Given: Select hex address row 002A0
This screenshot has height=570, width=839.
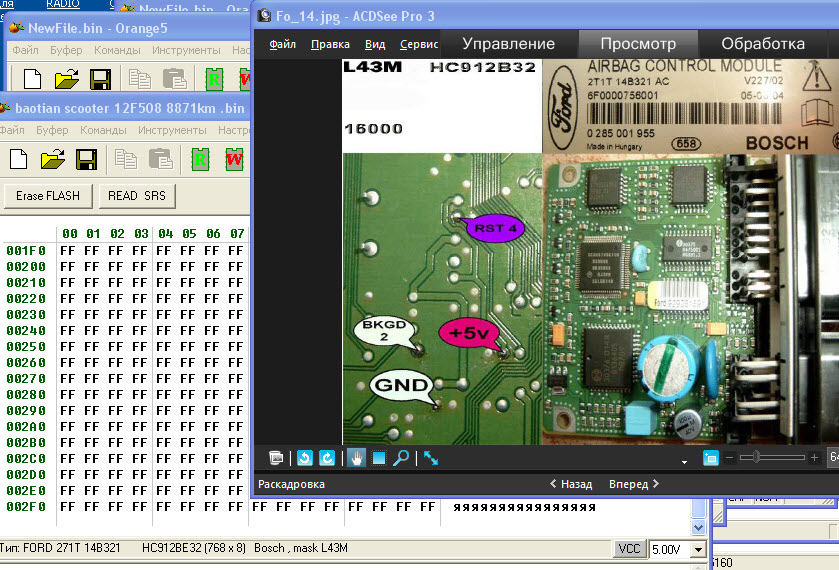Looking at the screenshot, I should click(x=26, y=427).
